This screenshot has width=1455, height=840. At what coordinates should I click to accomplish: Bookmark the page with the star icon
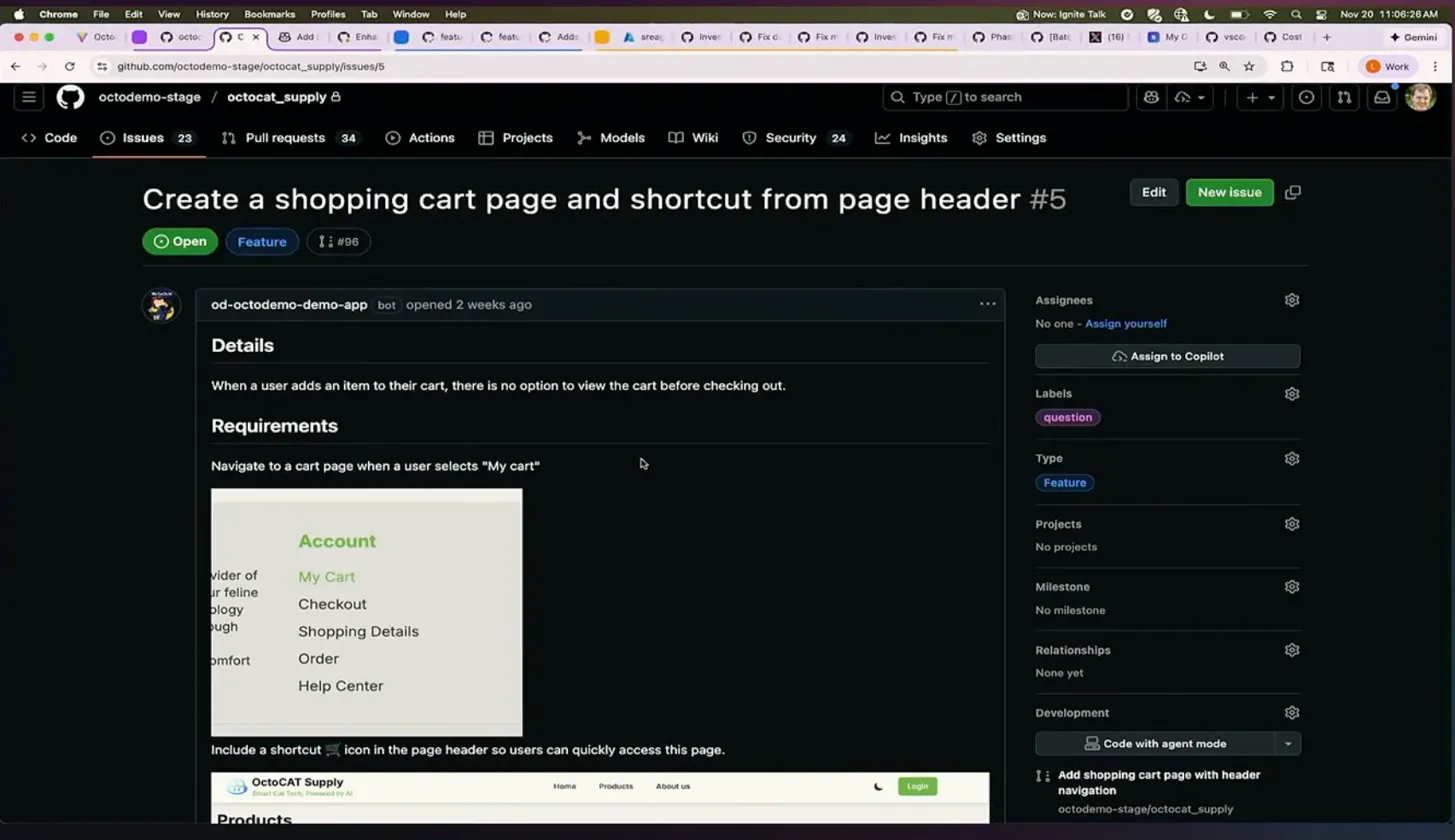tap(1249, 66)
